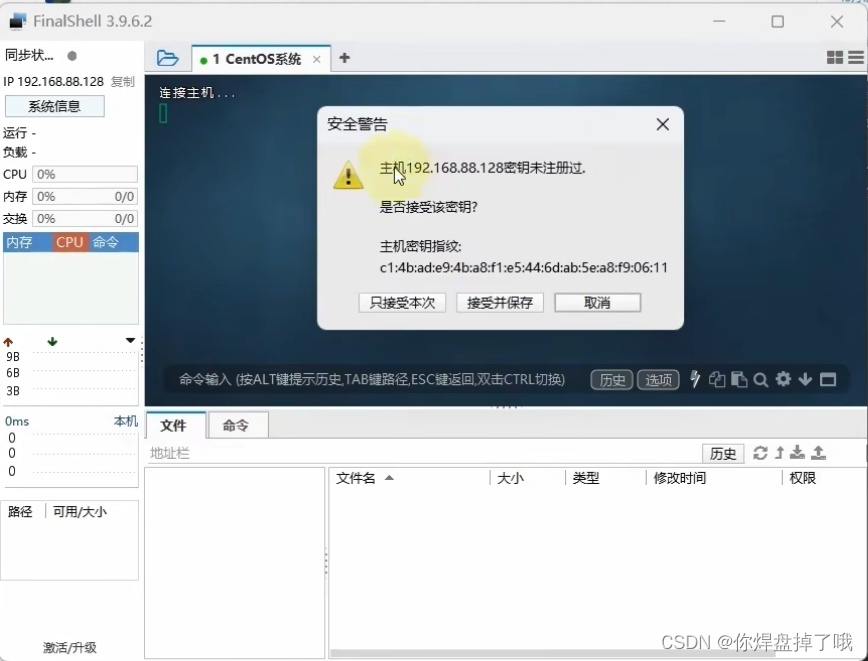Click the 内存 usage progress bar
This screenshot has height=661, width=868.
coord(85,197)
